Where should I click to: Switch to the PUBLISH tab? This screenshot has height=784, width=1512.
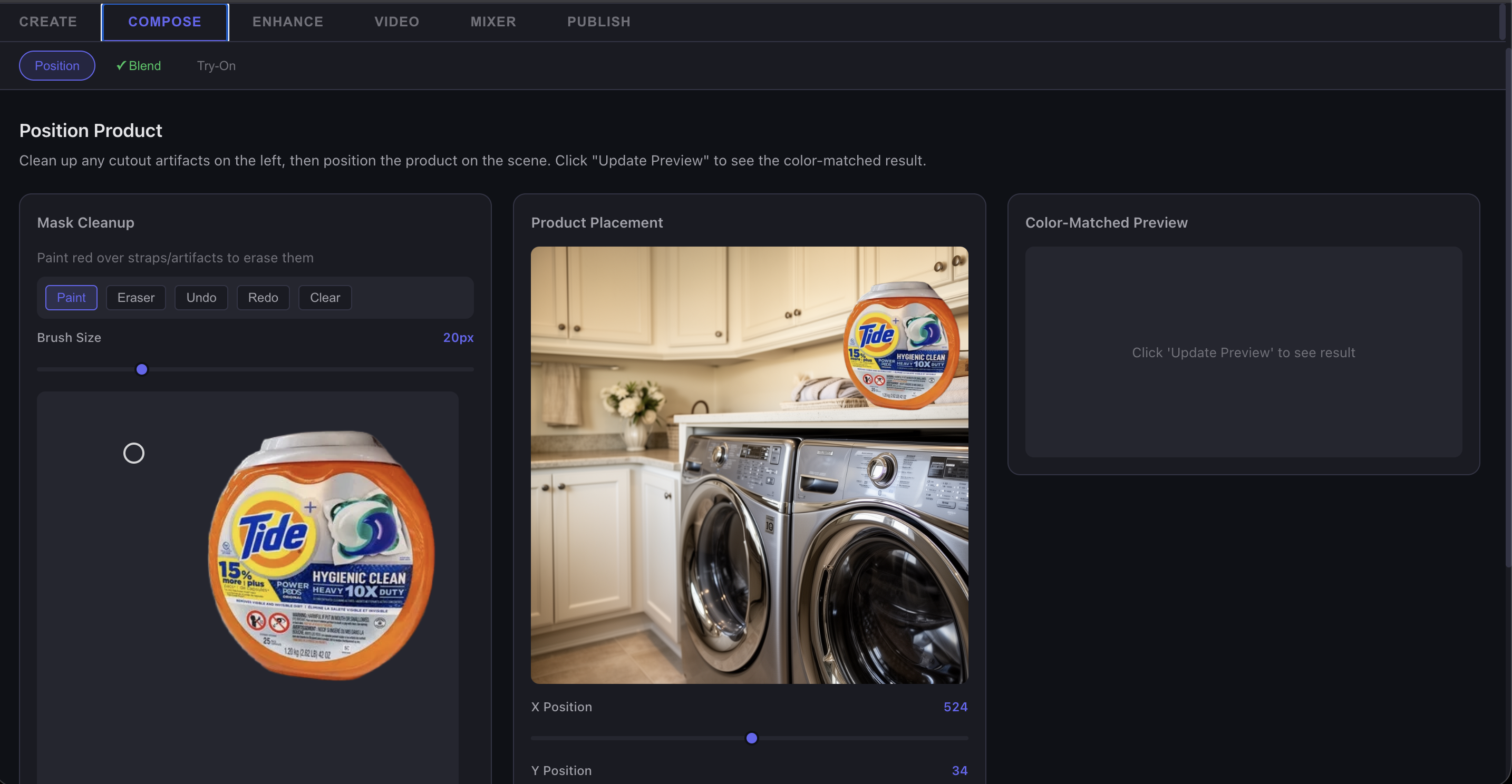click(598, 22)
